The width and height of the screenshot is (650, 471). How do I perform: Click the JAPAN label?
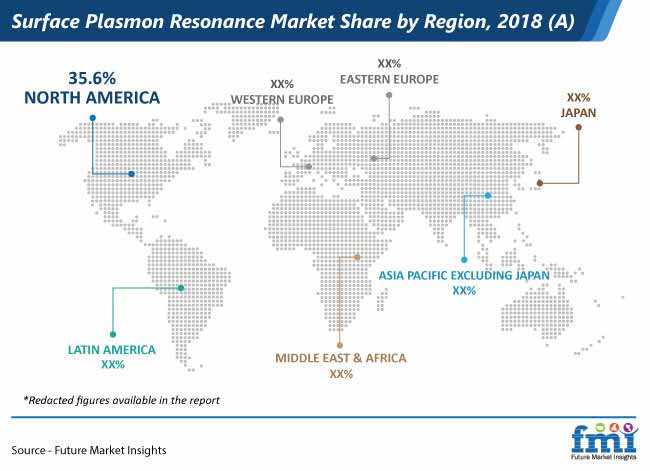(x=578, y=113)
